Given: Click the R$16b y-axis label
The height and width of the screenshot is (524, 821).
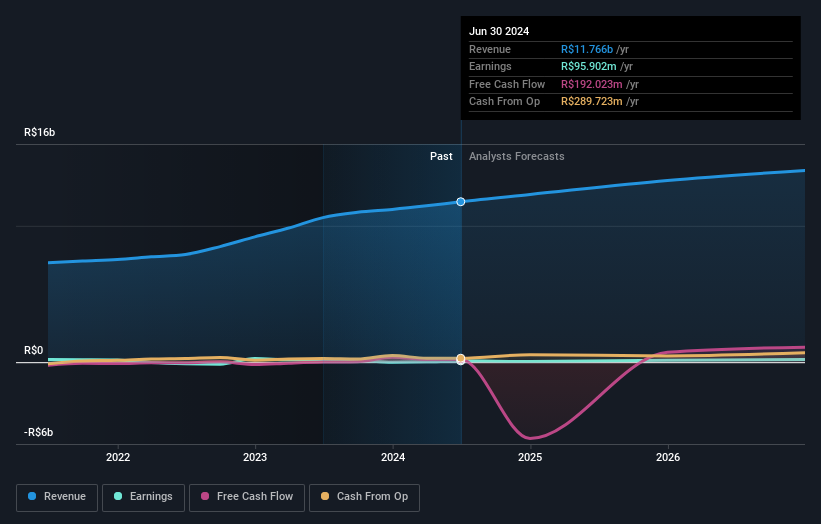Looking at the screenshot, I should [x=39, y=132].
